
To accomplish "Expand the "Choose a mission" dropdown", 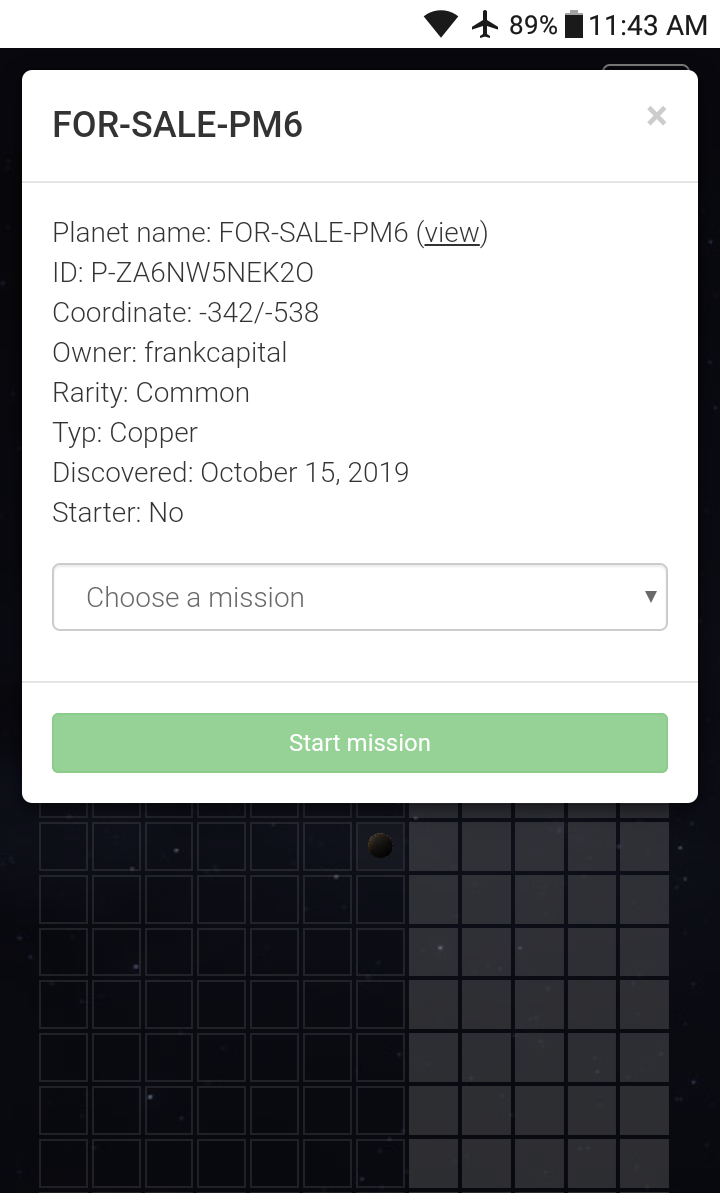I will (x=359, y=597).
